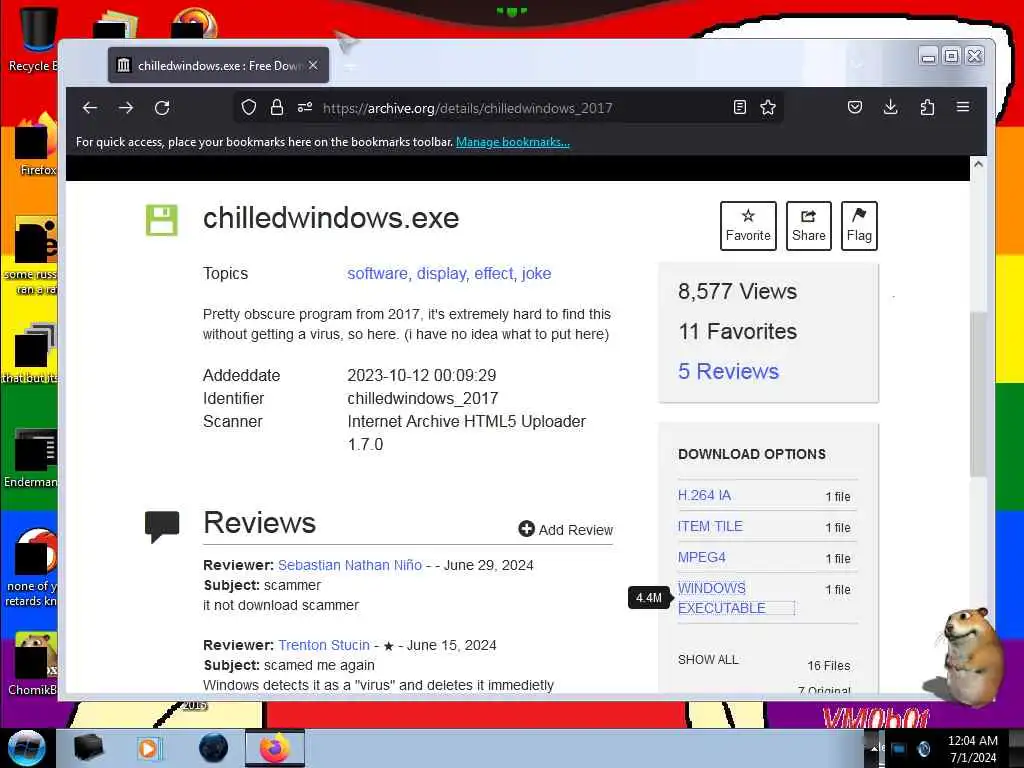Screen dimensions: 1024x768
Task: Click the '11 Favorites' text
Action: 737,332
